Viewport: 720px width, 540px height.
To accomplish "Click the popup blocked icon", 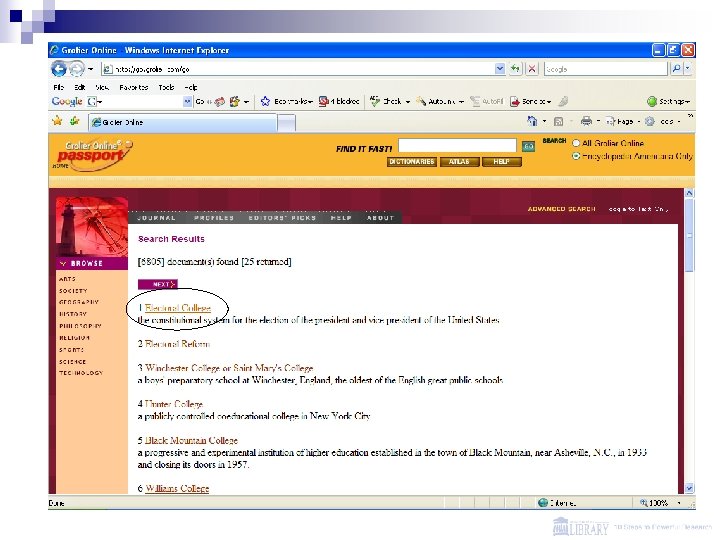I will click(324, 101).
